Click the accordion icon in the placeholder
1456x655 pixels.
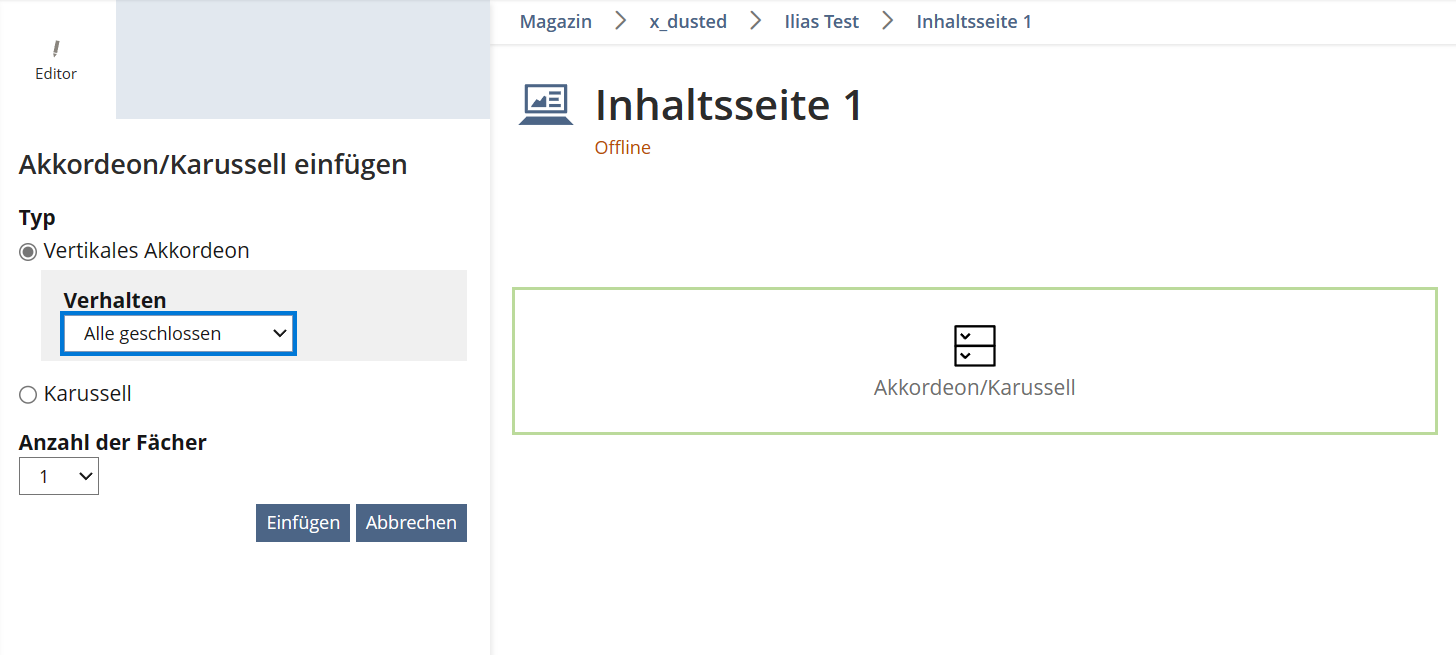point(974,346)
